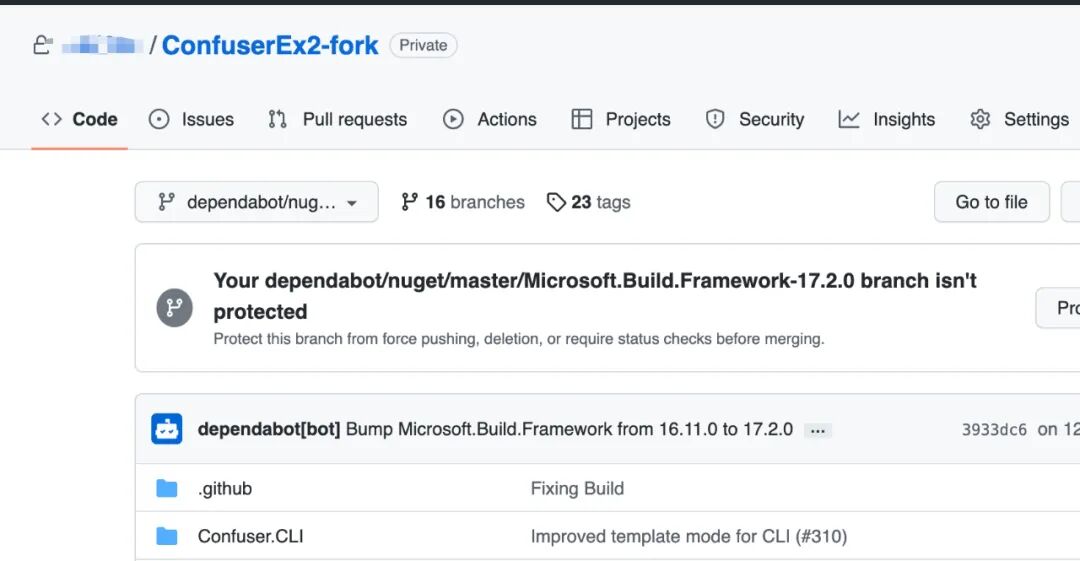This screenshot has height=561, width=1080.
Task: Click the Insights graph icon
Action: (x=849, y=119)
